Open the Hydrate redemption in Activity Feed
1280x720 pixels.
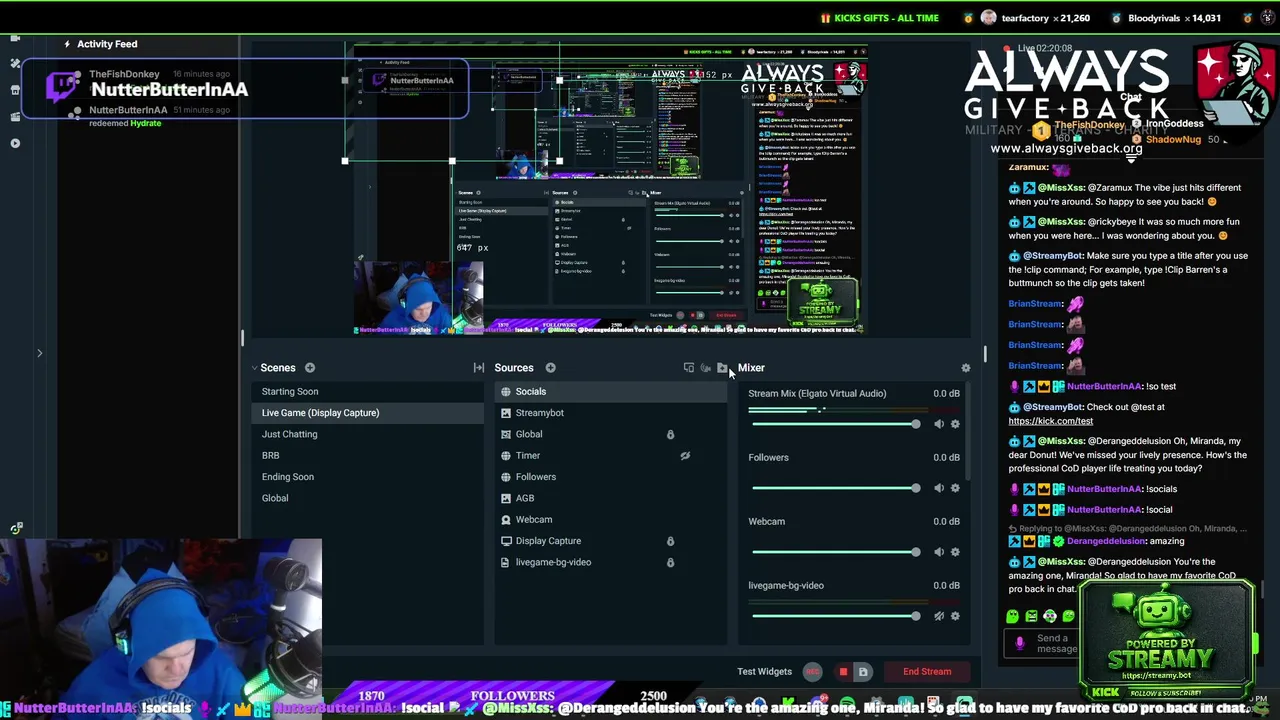point(145,123)
